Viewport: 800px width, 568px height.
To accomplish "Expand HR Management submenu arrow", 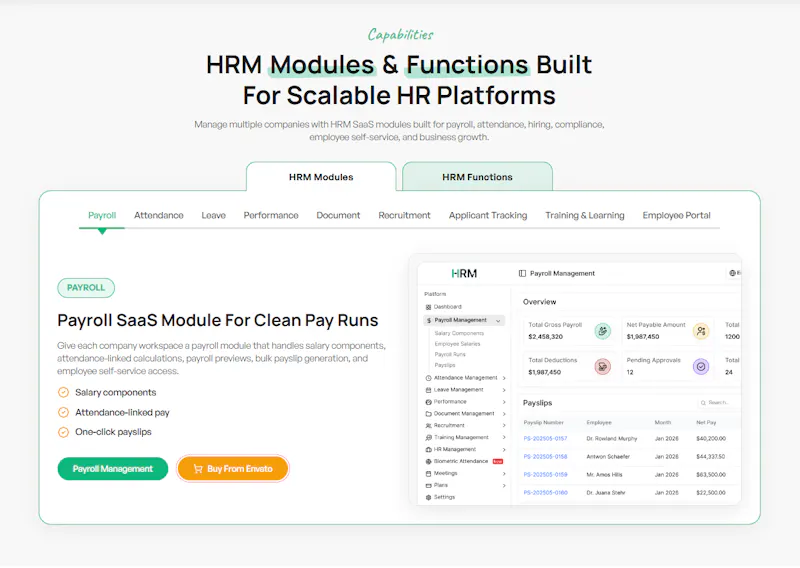I will click(x=504, y=450).
